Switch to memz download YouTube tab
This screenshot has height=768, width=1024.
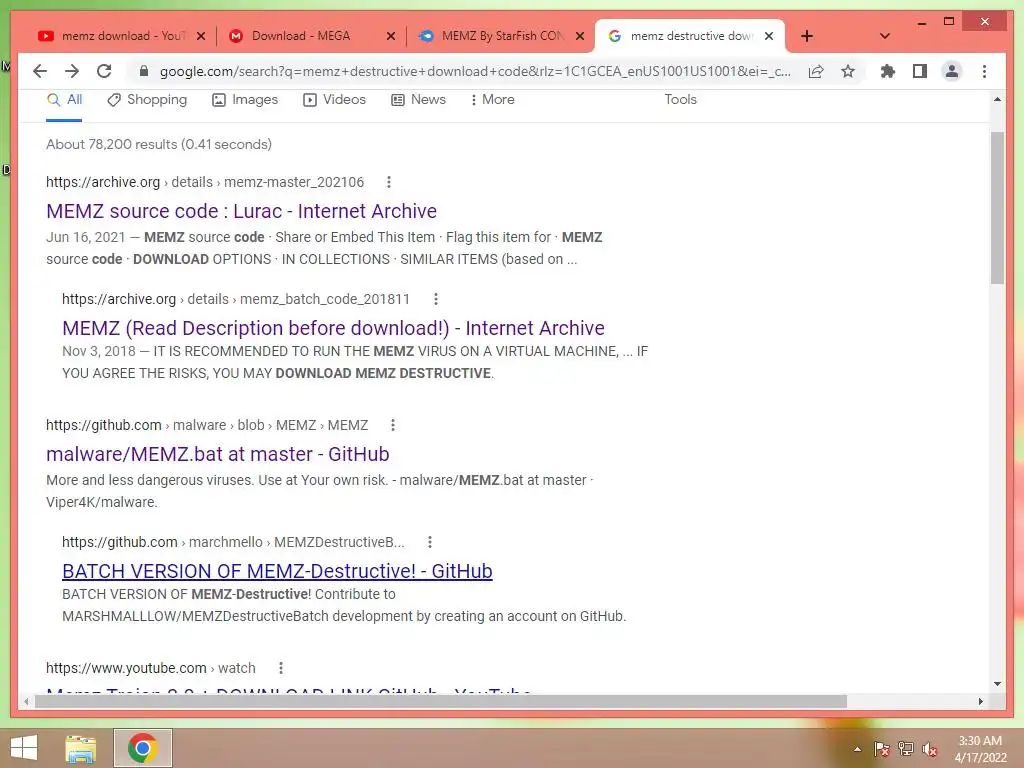(121, 36)
